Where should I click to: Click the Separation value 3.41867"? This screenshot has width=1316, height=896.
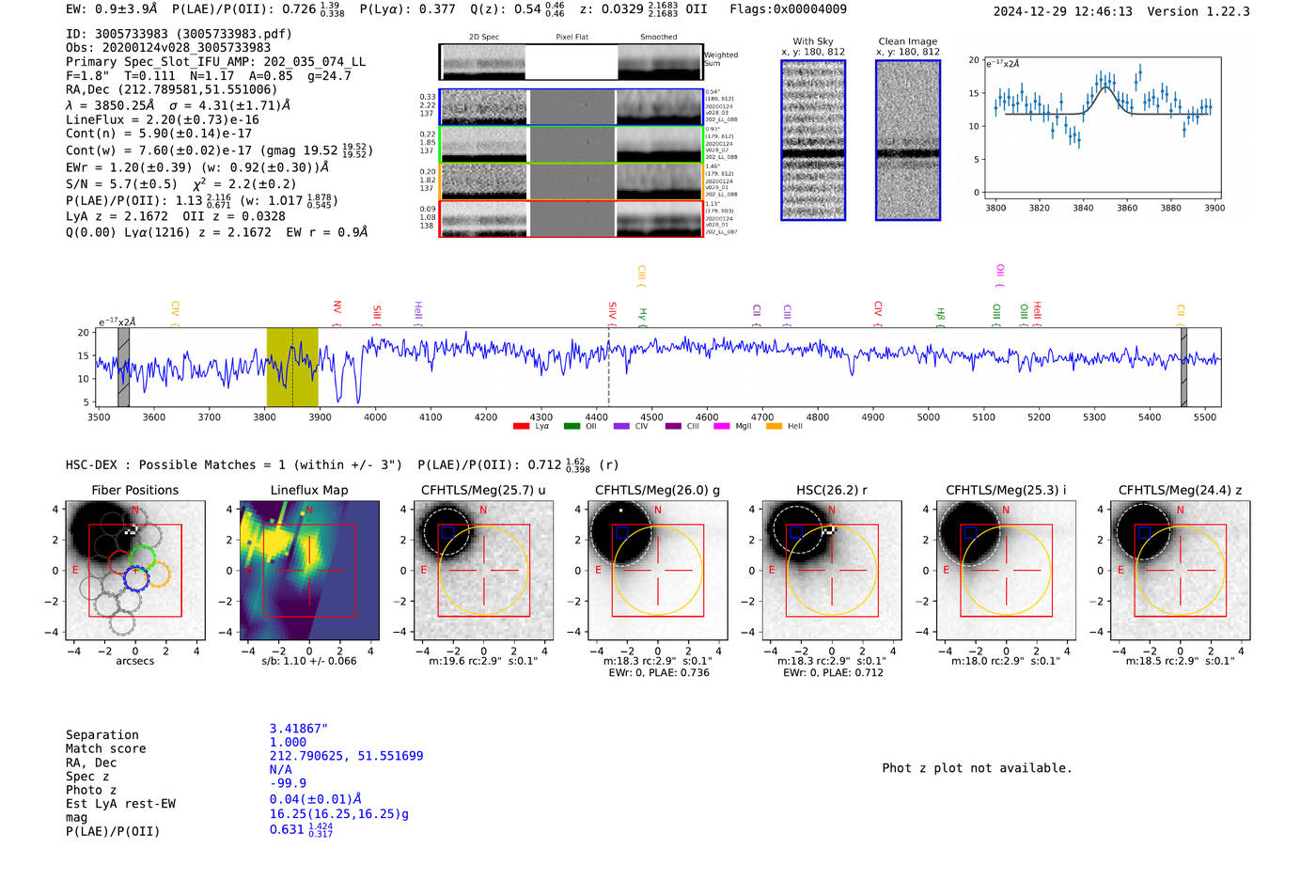299,729
